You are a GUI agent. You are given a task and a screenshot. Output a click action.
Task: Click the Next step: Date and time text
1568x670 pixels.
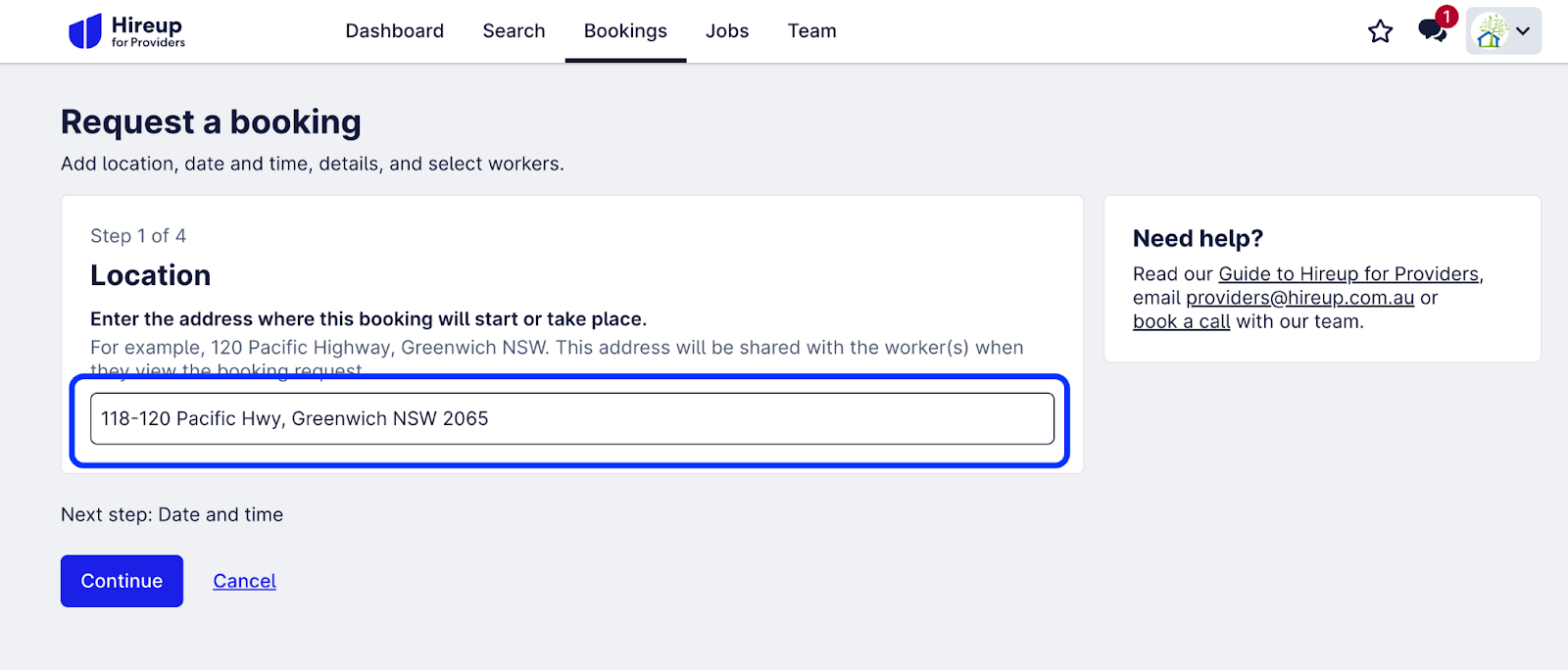click(172, 514)
